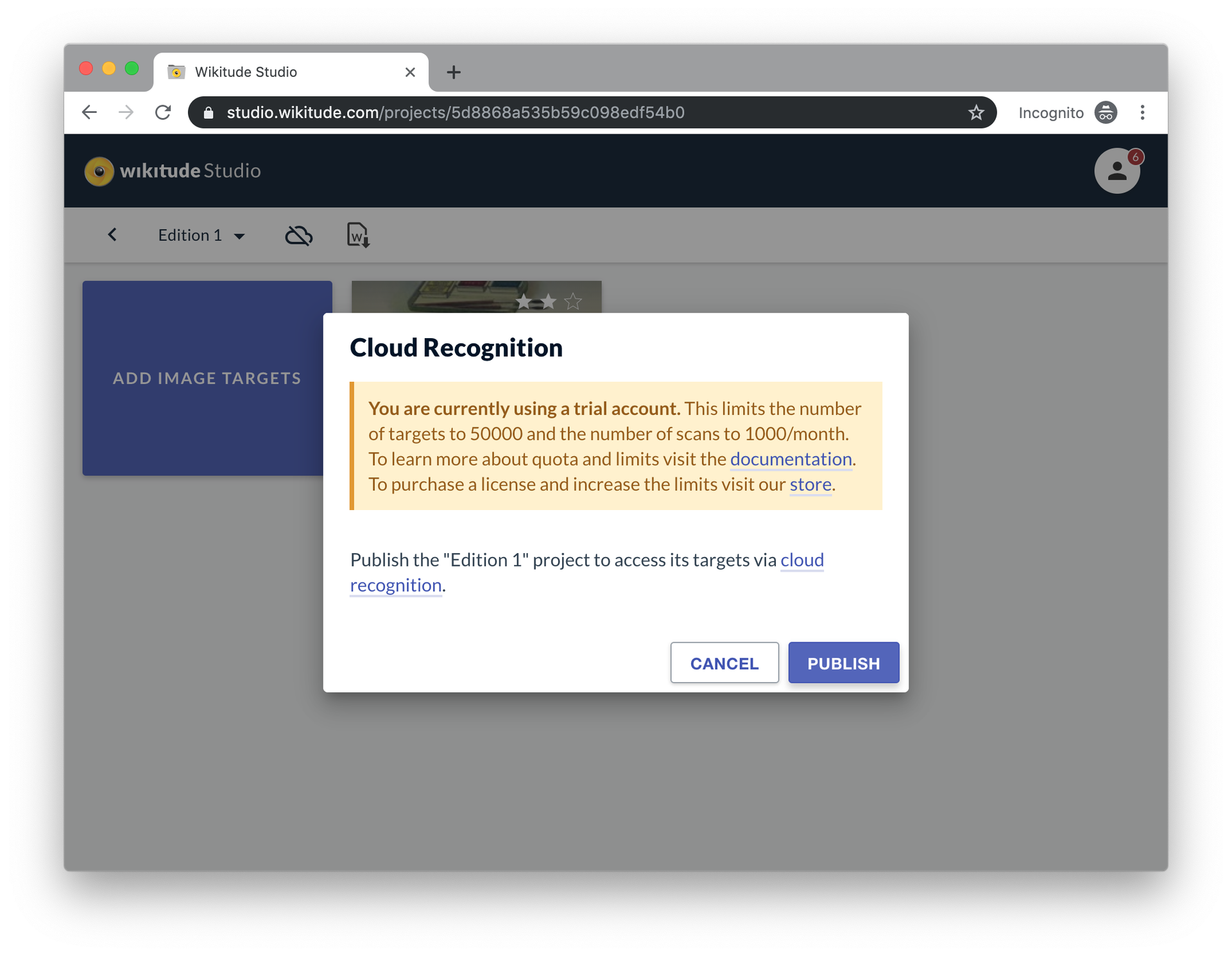Click the Incognito profile icon

[1106, 113]
